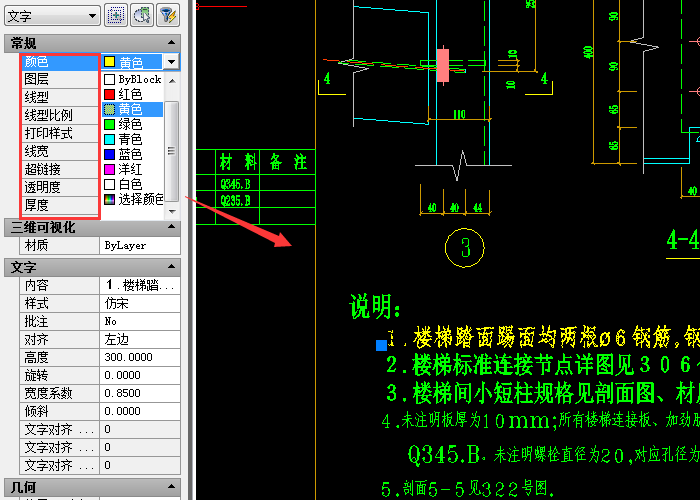The height and width of the screenshot is (500, 700).
Task: Collapse the 几何 section
Action: (x=171, y=487)
